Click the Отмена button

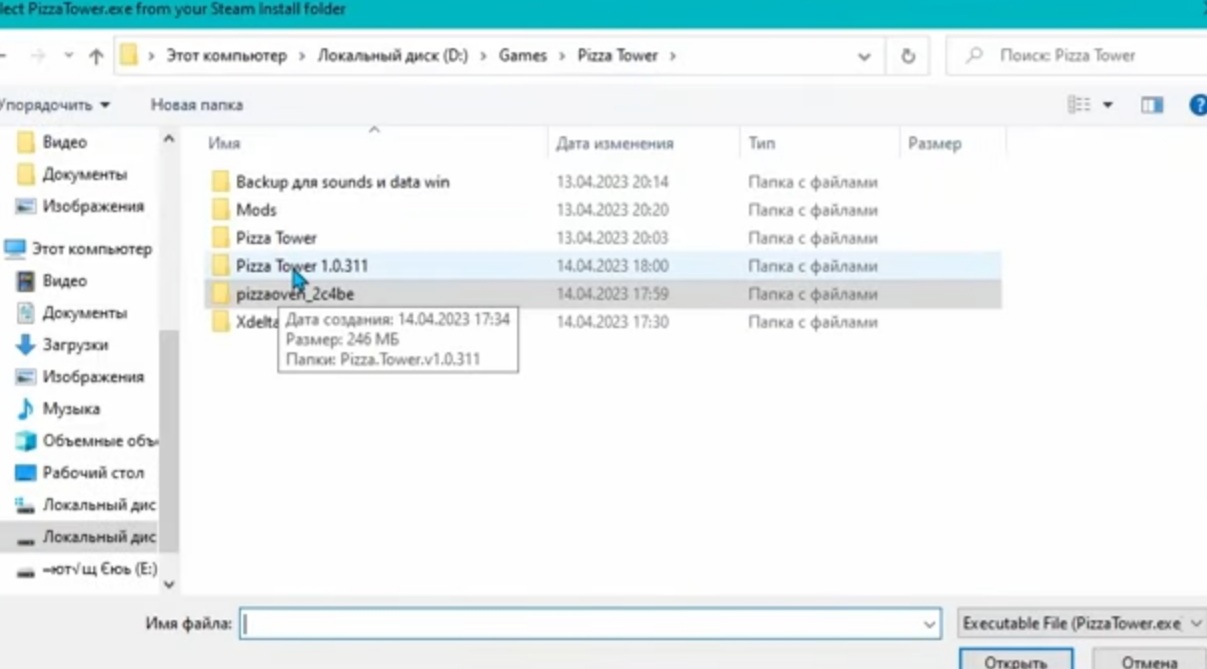1147,660
